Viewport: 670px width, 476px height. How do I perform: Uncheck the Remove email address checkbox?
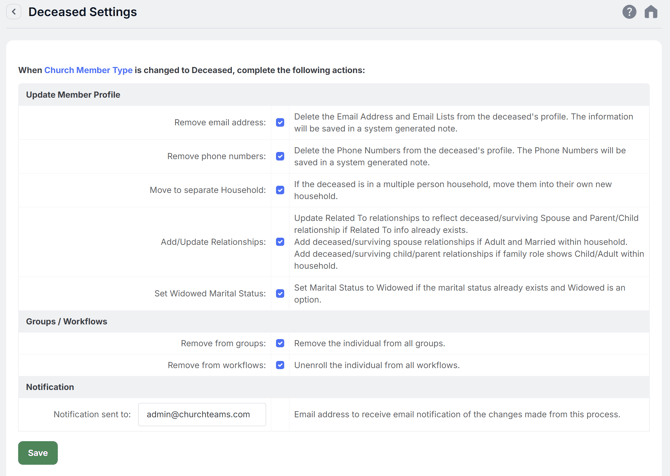tap(280, 123)
